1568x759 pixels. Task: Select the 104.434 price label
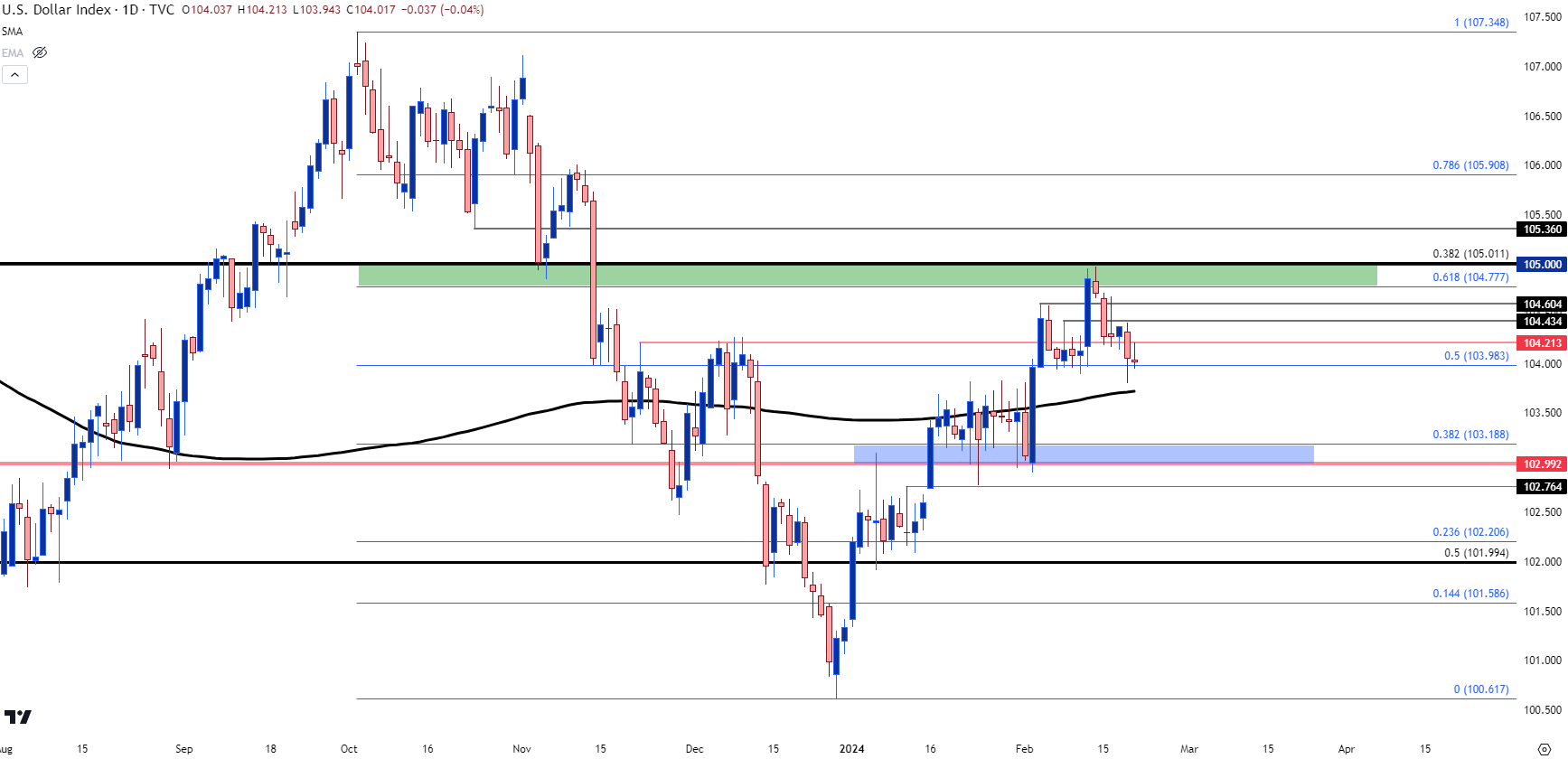pos(1543,322)
